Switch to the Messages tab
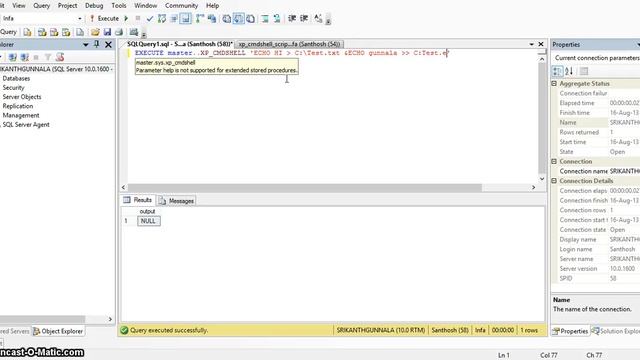640x360 pixels. [x=177, y=201]
